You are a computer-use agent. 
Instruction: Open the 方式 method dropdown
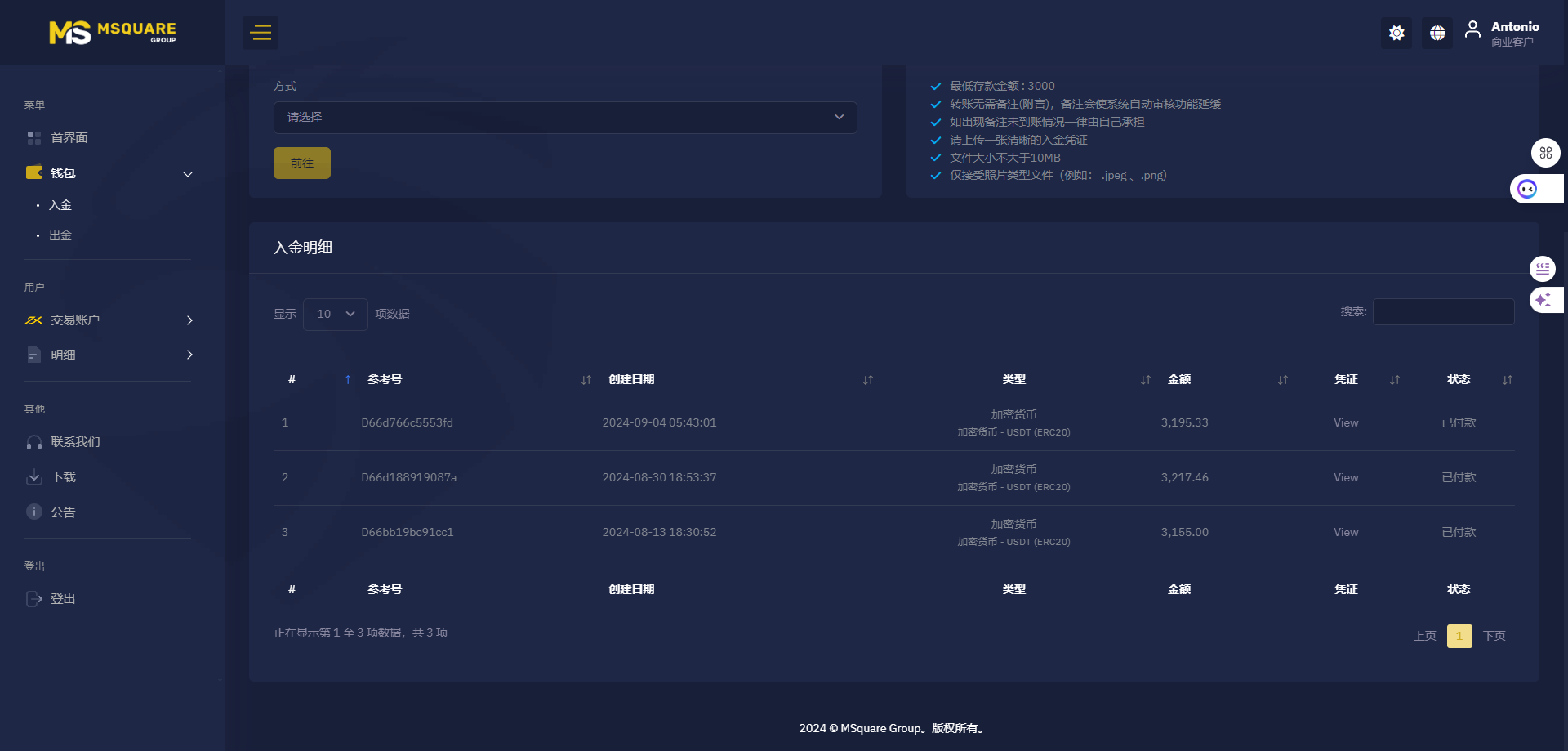[x=564, y=118]
